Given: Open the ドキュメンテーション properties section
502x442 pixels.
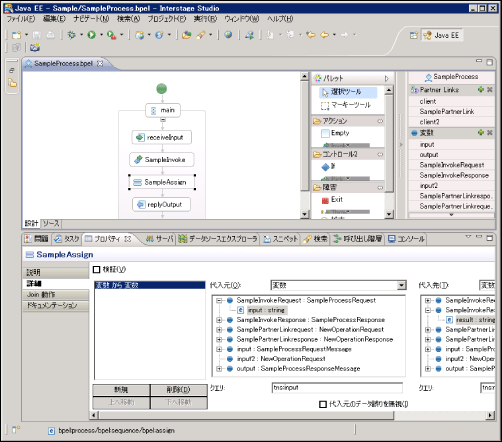Looking at the screenshot, I should coord(56,305).
